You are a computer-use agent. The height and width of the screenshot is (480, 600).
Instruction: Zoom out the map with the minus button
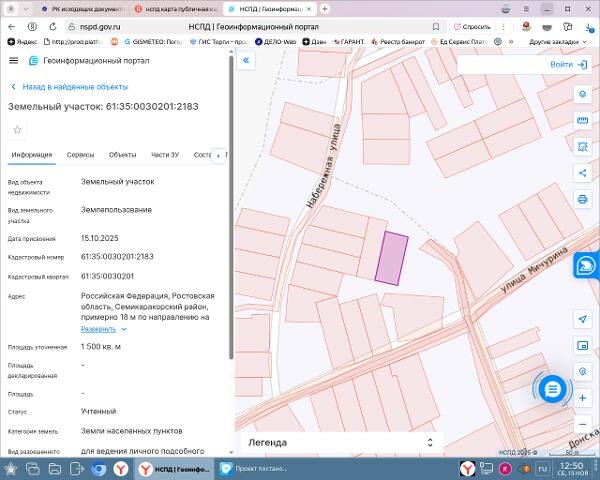point(582,424)
